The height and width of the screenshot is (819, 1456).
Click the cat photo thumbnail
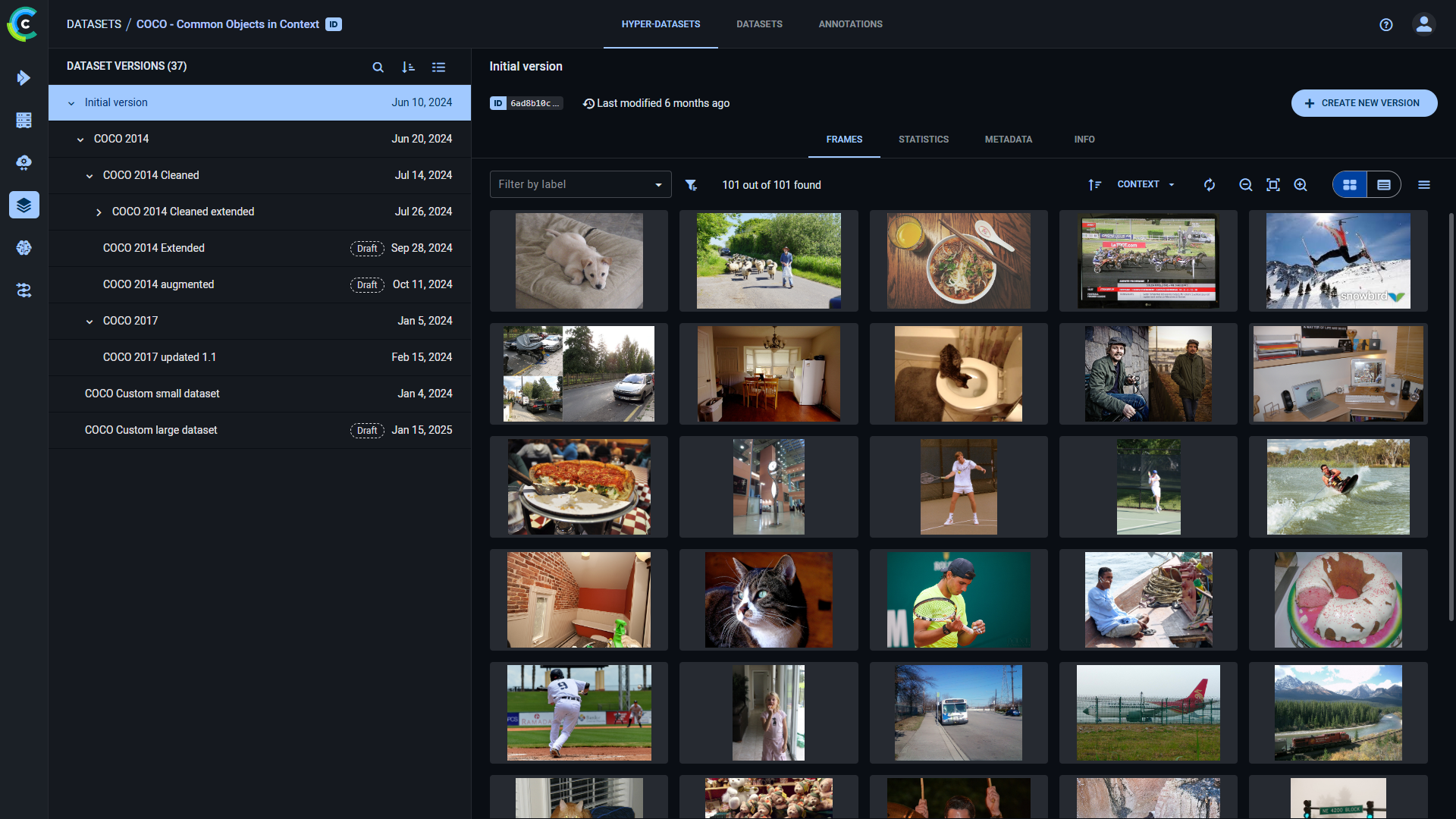(x=769, y=600)
